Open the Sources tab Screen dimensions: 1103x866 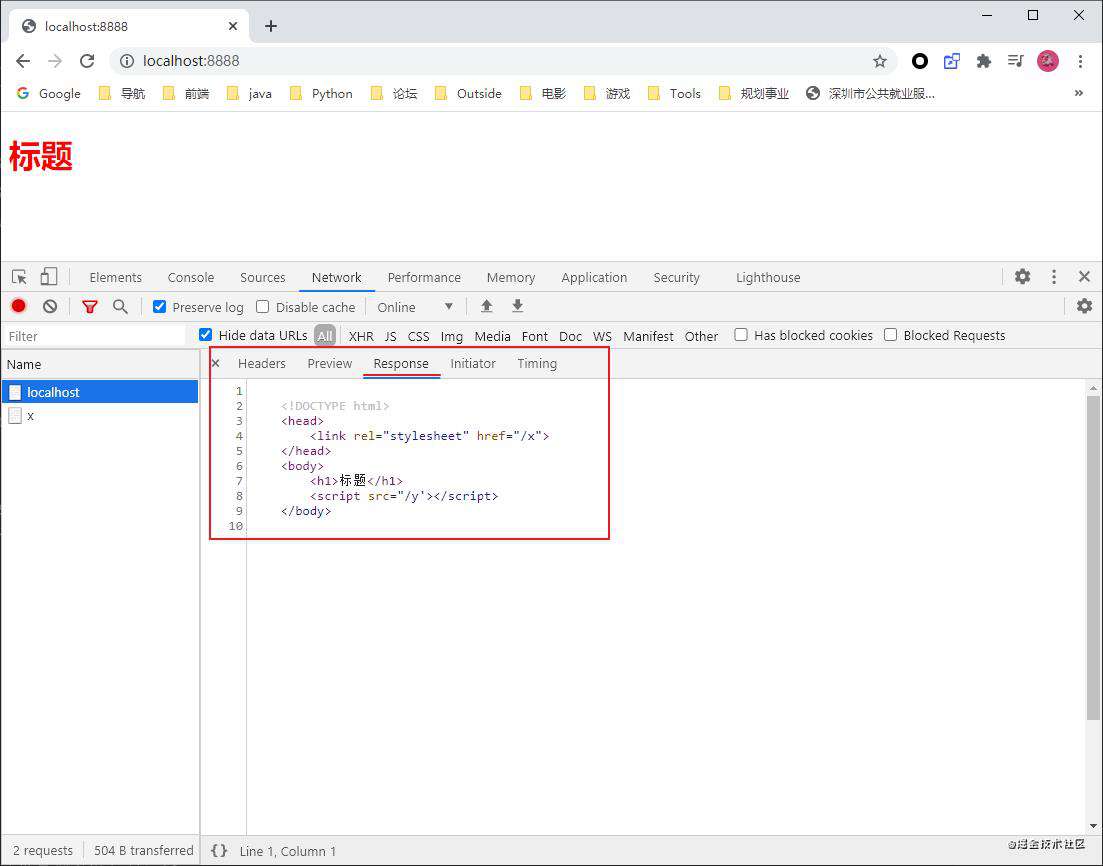pyautogui.click(x=262, y=277)
